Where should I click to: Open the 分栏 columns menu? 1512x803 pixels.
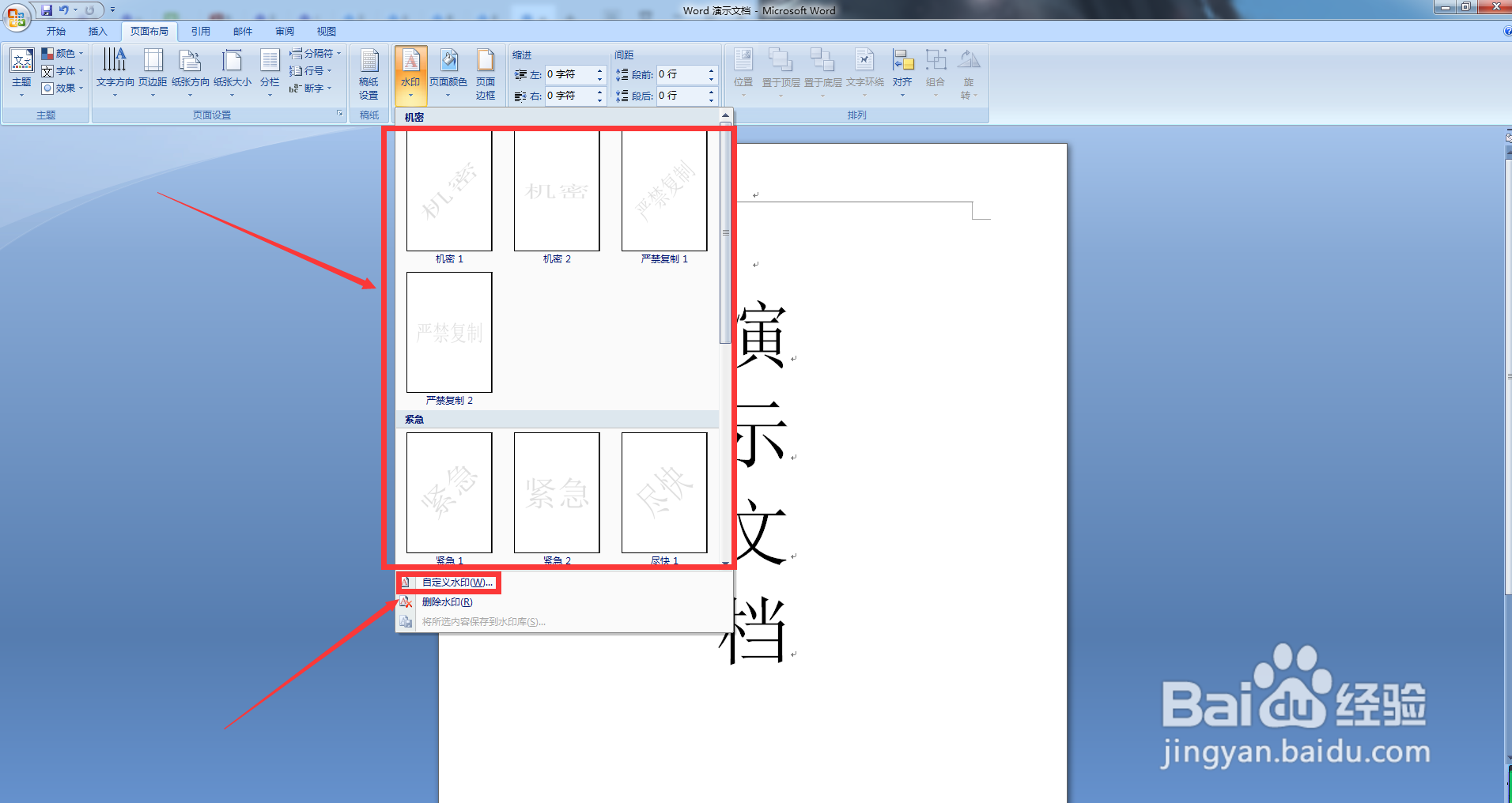point(270,73)
